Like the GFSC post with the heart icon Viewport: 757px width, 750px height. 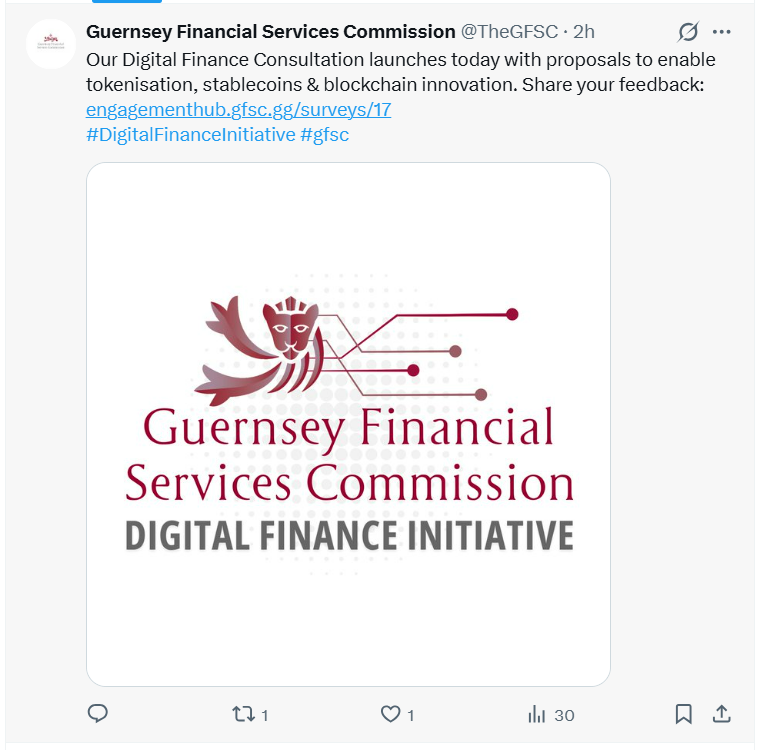coord(391,714)
